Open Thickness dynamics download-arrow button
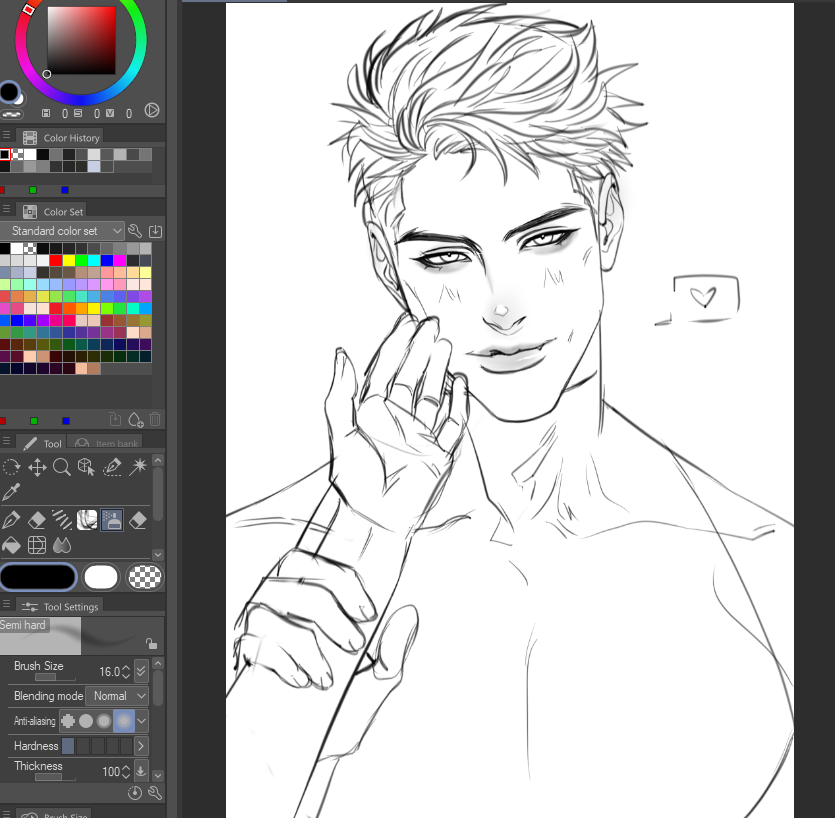The height and width of the screenshot is (818, 835). pos(141,771)
